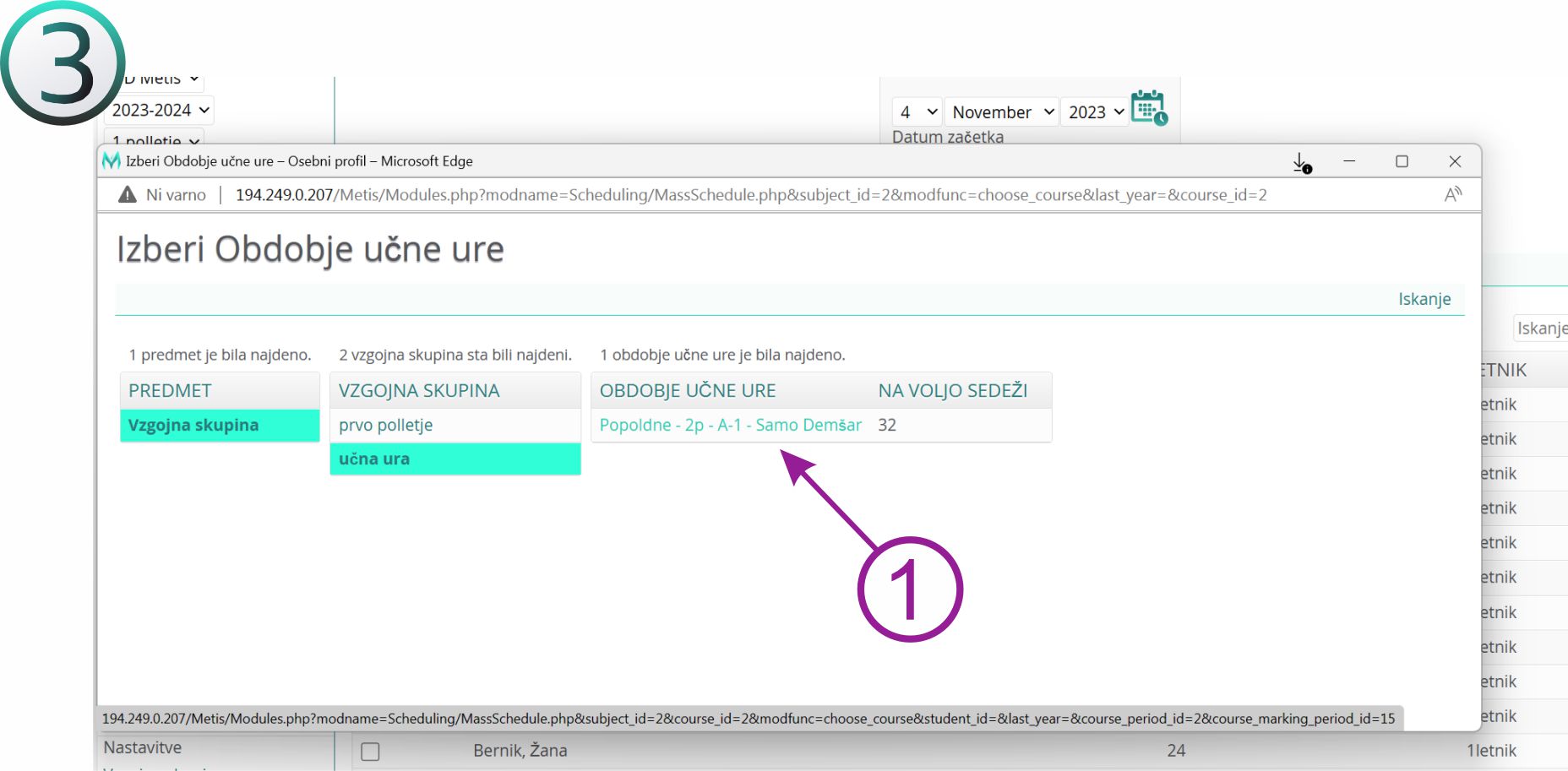This screenshot has height=771, width=1568.
Task: Open the calendar date picker icon
Action: tap(1149, 108)
